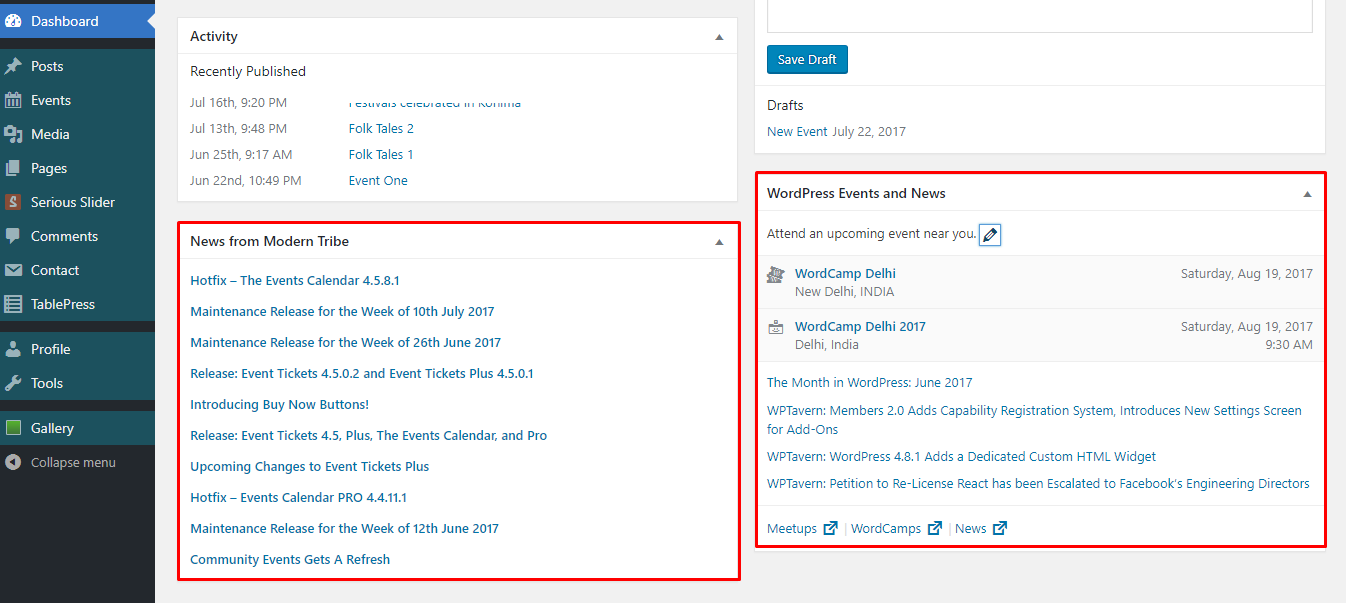Screen dimensions: 1346x603
Task: Collapse the Activity widget panel
Action: tap(718, 37)
